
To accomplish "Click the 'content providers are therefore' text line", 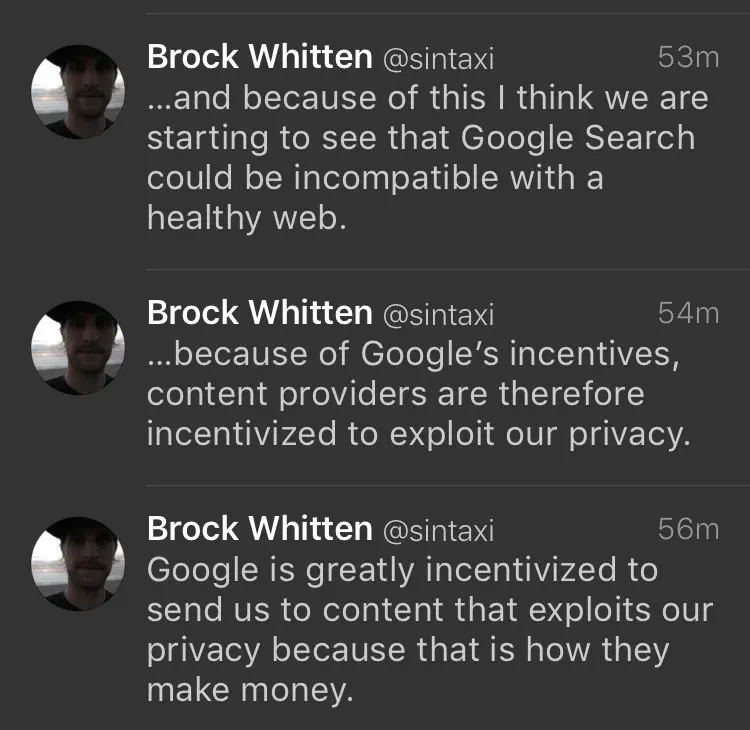I will 395,394.
